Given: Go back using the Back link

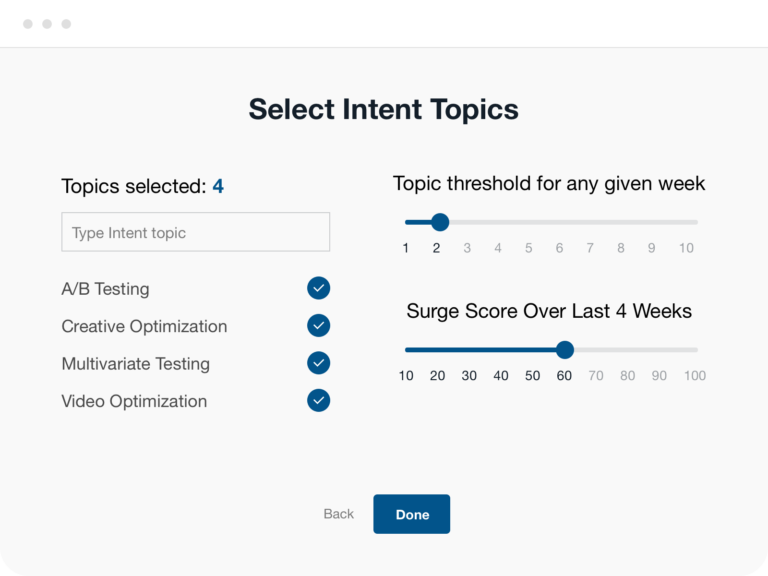Looking at the screenshot, I should pyautogui.click(x=338, y=514).
